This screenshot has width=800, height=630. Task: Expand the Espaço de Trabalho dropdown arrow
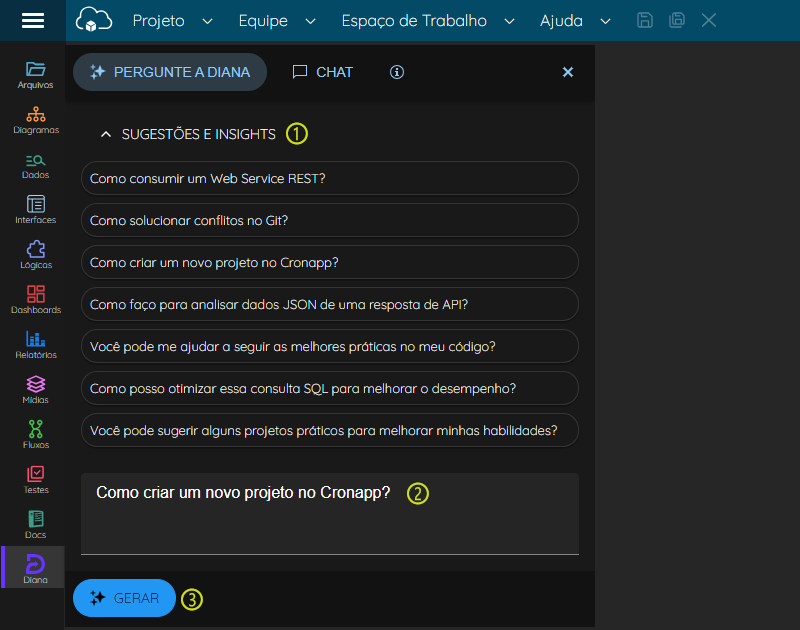[509, 21]
